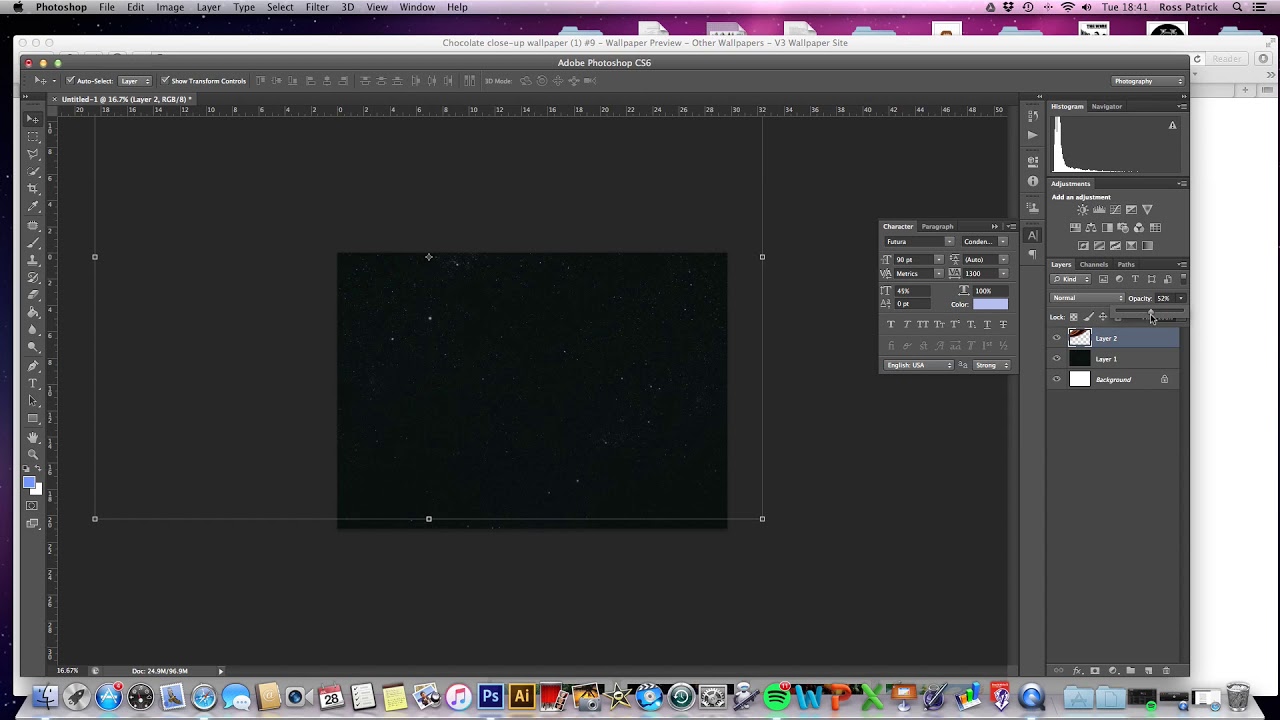The height and width of the screenshot is (720, 1280).
Task: Open the Layer menu
Action: point(208,7)
